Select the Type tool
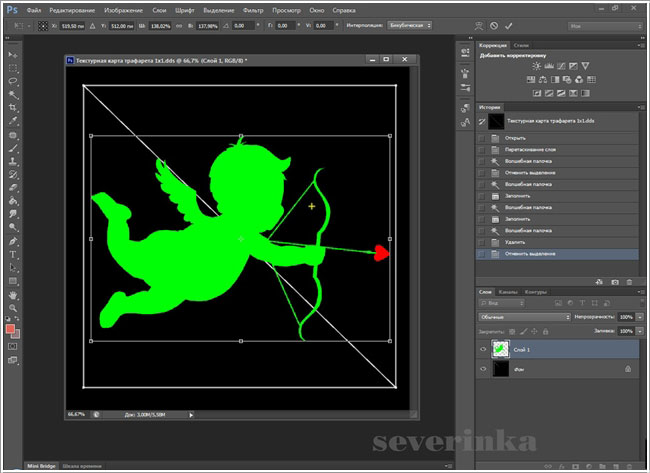 (x=12, y=255)
